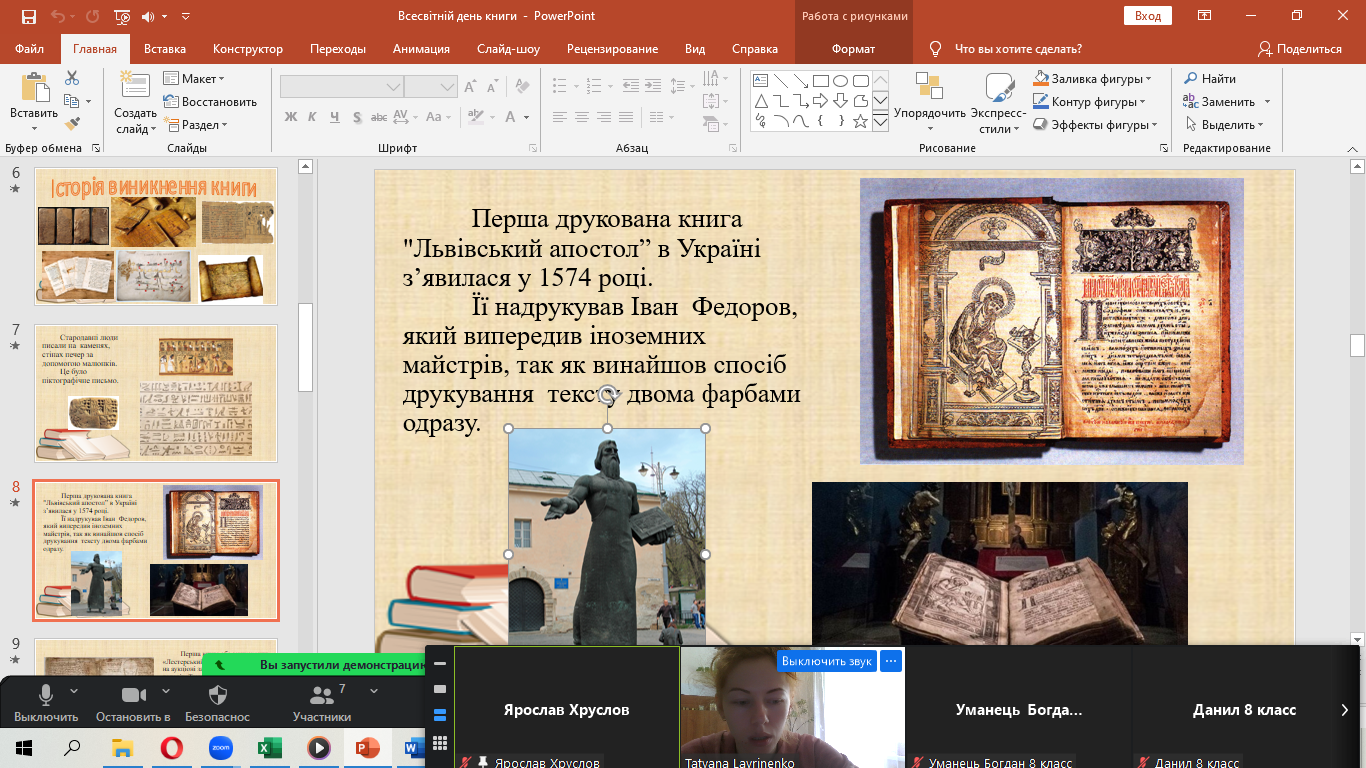This screenshot has width=1366, height=768.
Task: Open the Select (Выделить) dropdown
Action: 1224,125
